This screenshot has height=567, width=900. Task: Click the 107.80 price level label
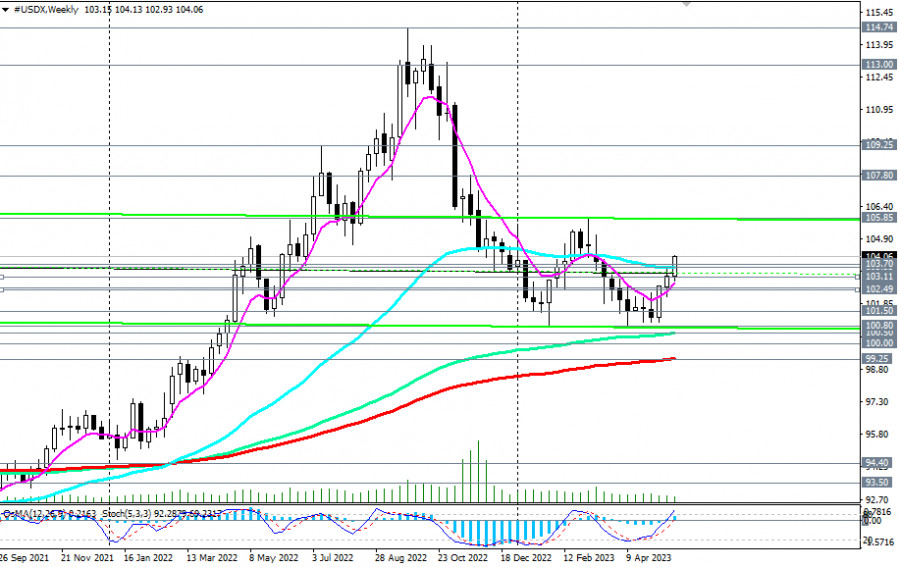(878, 175)
